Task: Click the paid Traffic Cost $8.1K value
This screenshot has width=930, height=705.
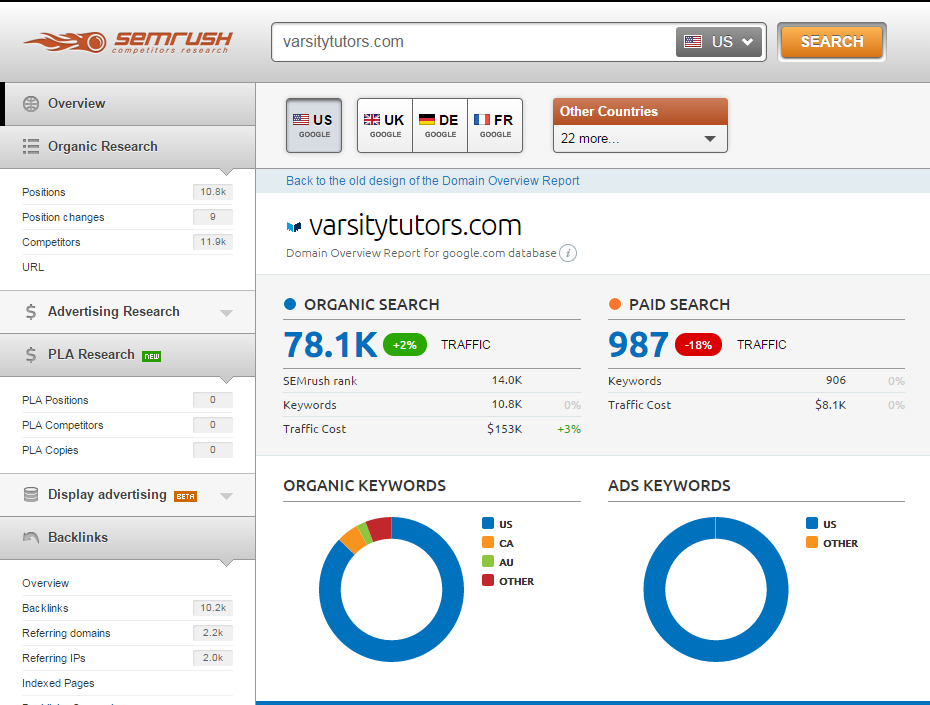Action: tap(830, 405)
